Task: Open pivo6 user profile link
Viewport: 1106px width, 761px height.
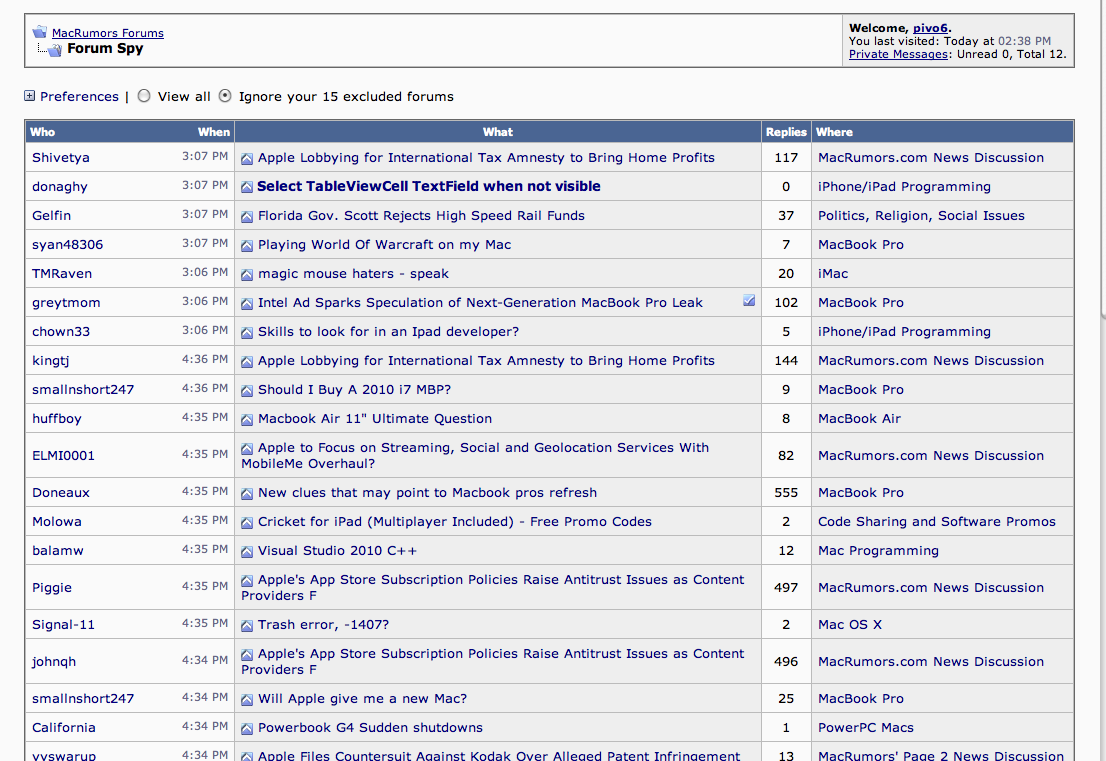Action: click(x=930, y=28)
